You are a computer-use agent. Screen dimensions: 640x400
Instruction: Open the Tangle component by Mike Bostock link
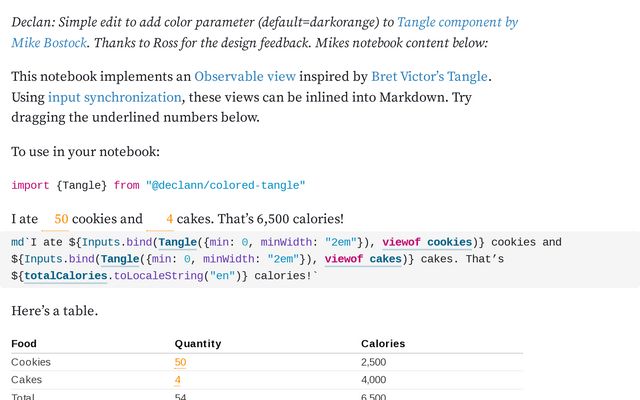(457, 21)
